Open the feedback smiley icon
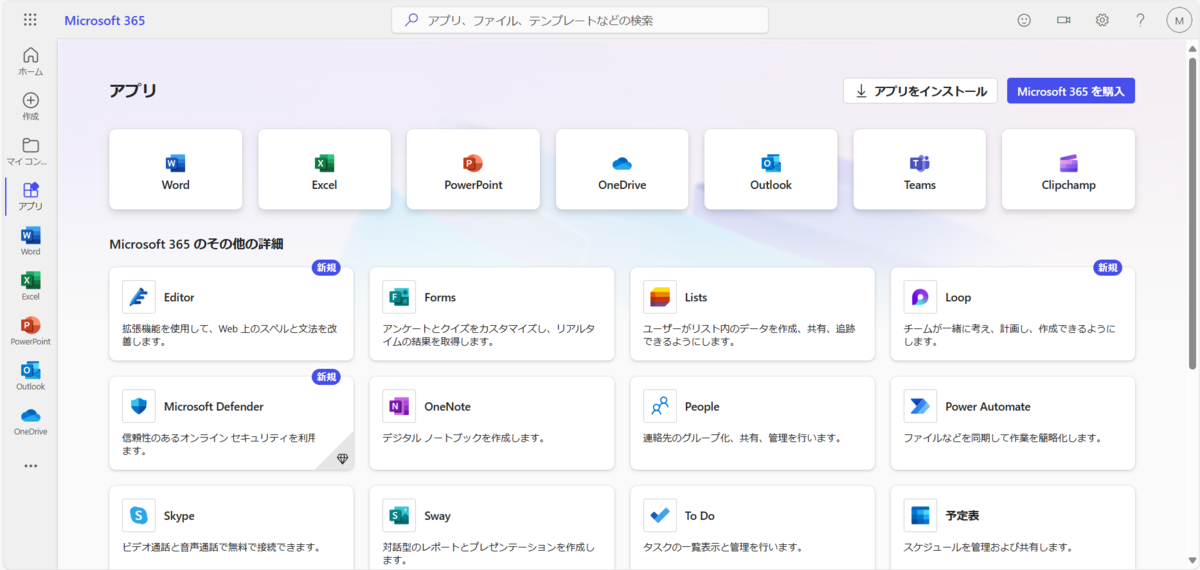This screenshot has height=570, width=1200. tap(1024, 20)
